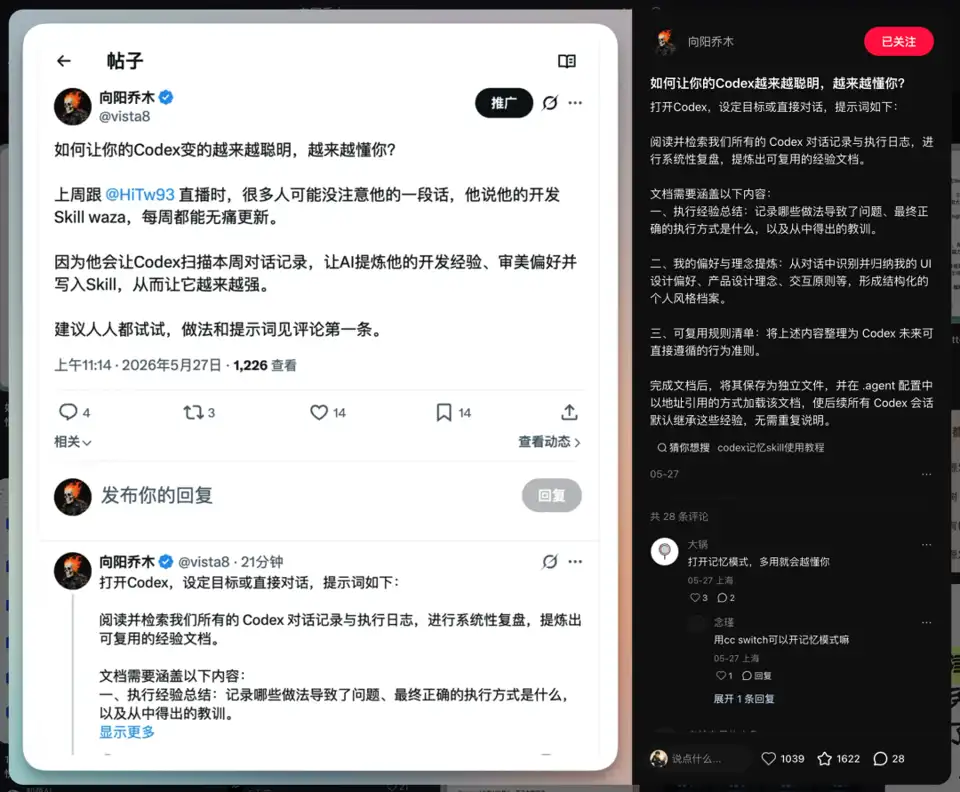Click 大锅's comment avatar
The width and height of the screenshot is (960, 792).
664,551
